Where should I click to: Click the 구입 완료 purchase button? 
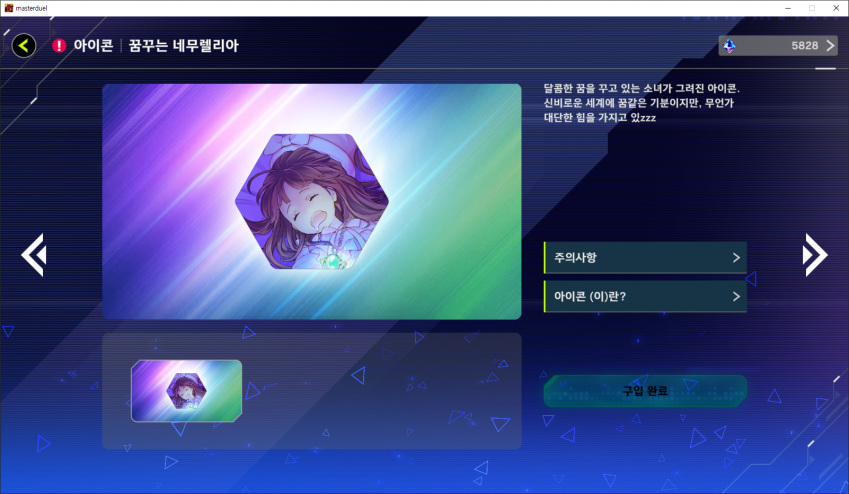coord(645,391)
